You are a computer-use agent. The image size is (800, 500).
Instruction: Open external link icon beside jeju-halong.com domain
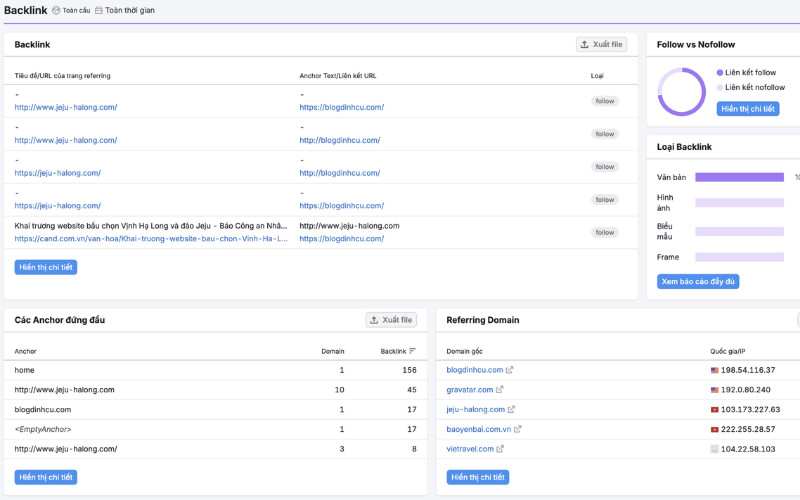coord(511,409)
